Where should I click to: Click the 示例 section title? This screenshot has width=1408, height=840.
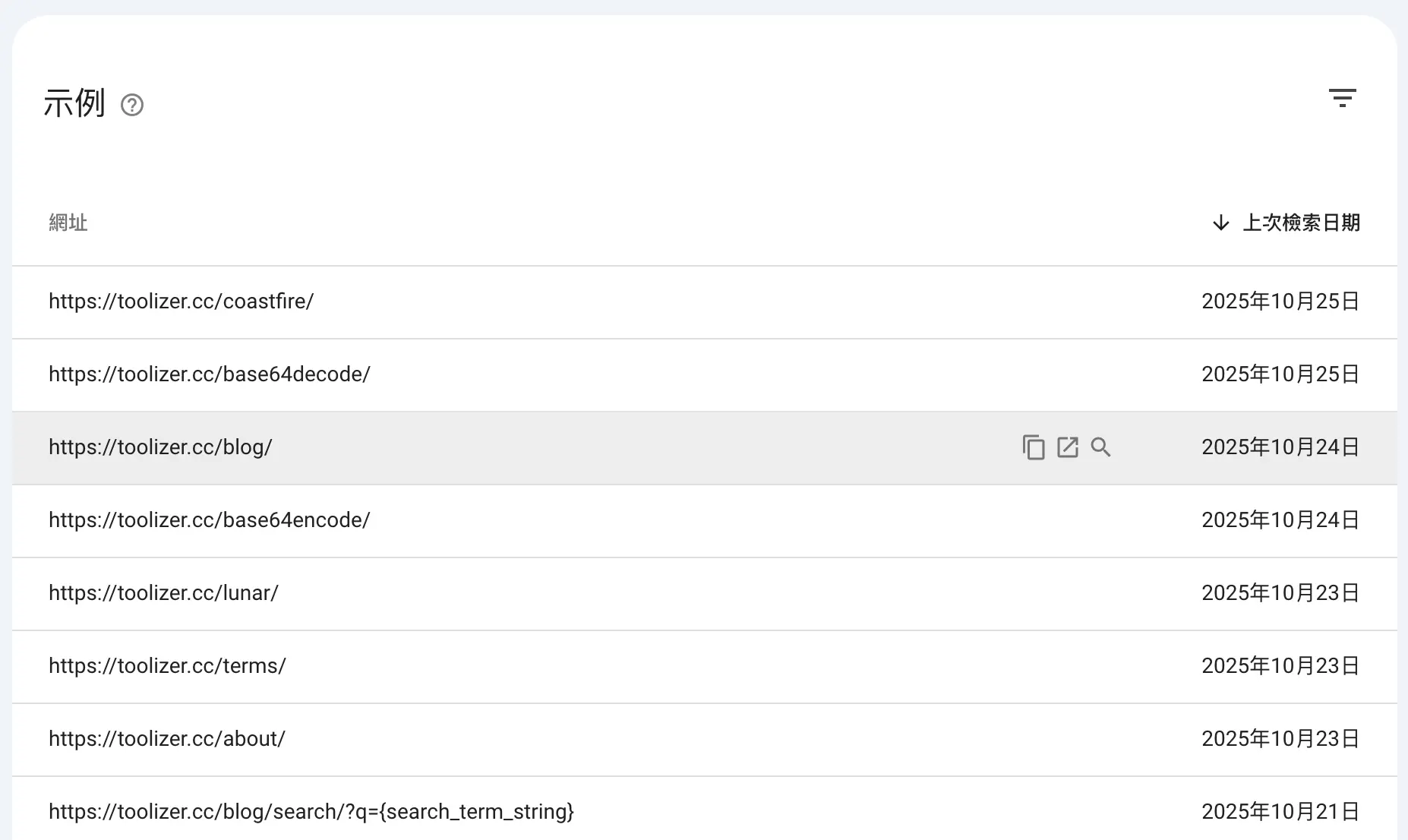tap(74, 103)
